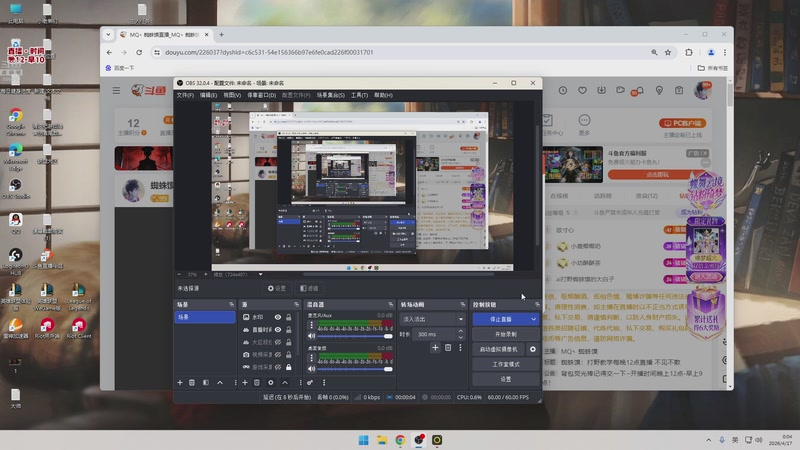This screenshot has width=800, height=450.
Task: Pop out the Scene Transitions dock
Action: (x=463, y=305)
